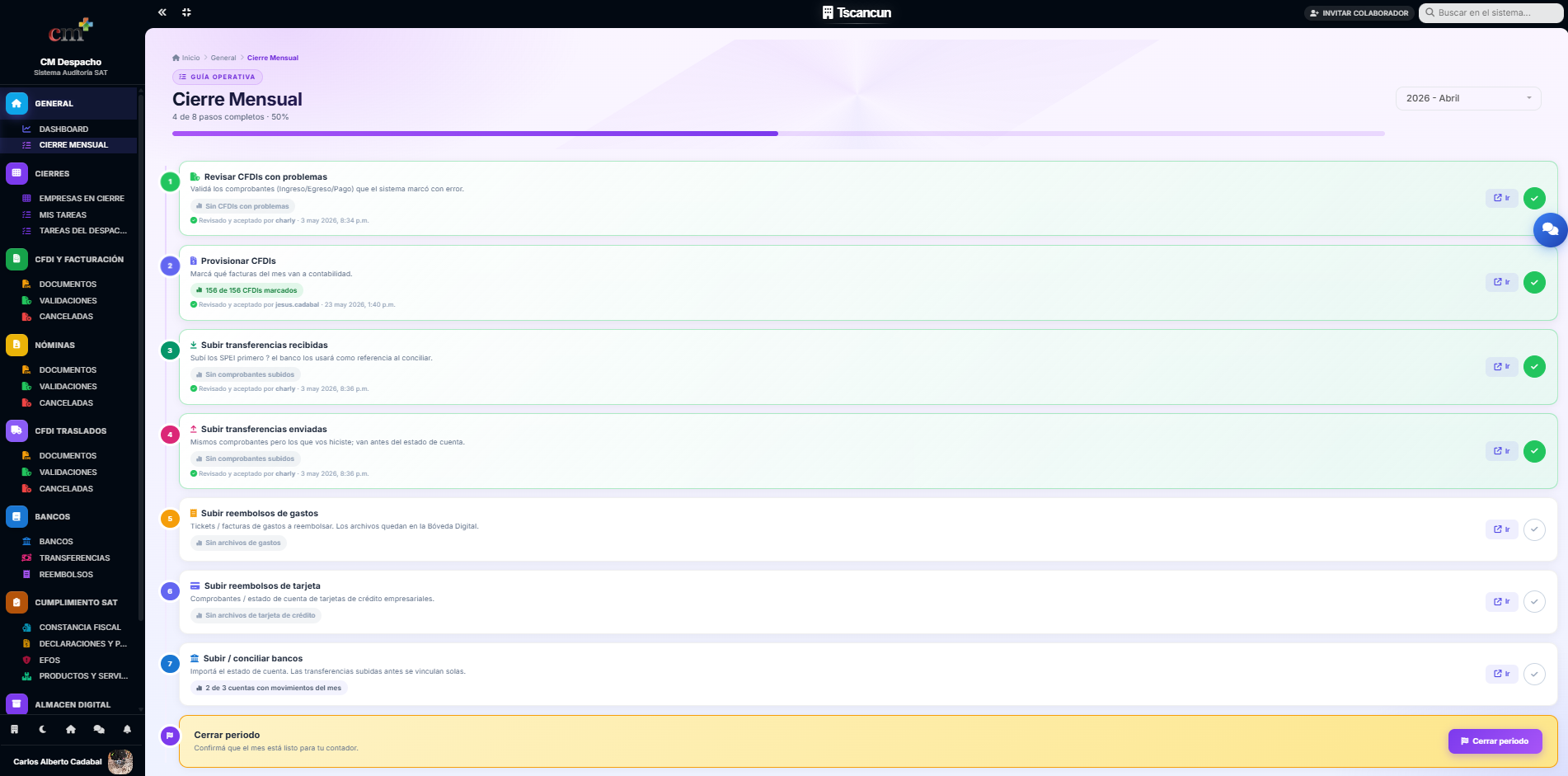Click step 1 green number badge

click(x=170, y=181)
